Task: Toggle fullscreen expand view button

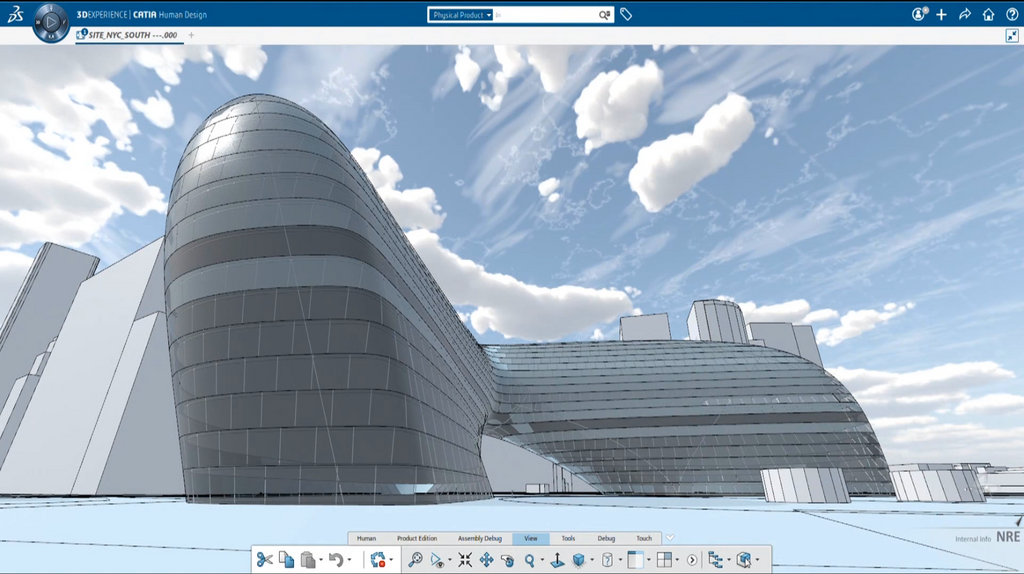Action: [1012, 35]
